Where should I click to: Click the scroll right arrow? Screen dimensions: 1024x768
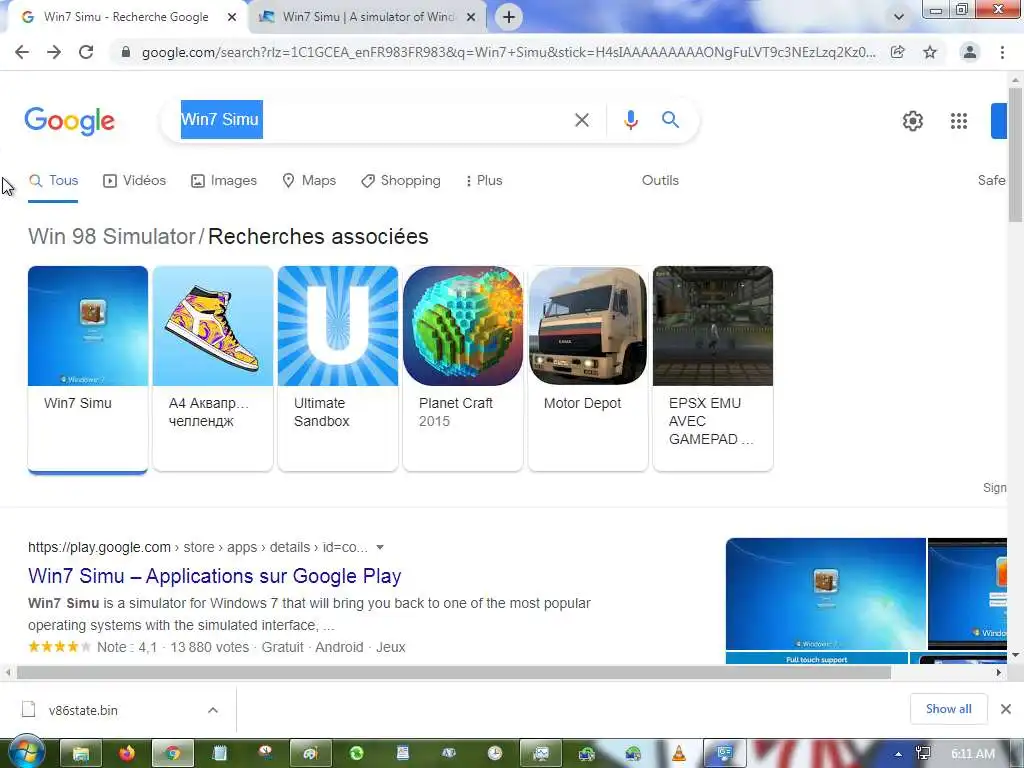pyautogui.click(x=999, y=673)
